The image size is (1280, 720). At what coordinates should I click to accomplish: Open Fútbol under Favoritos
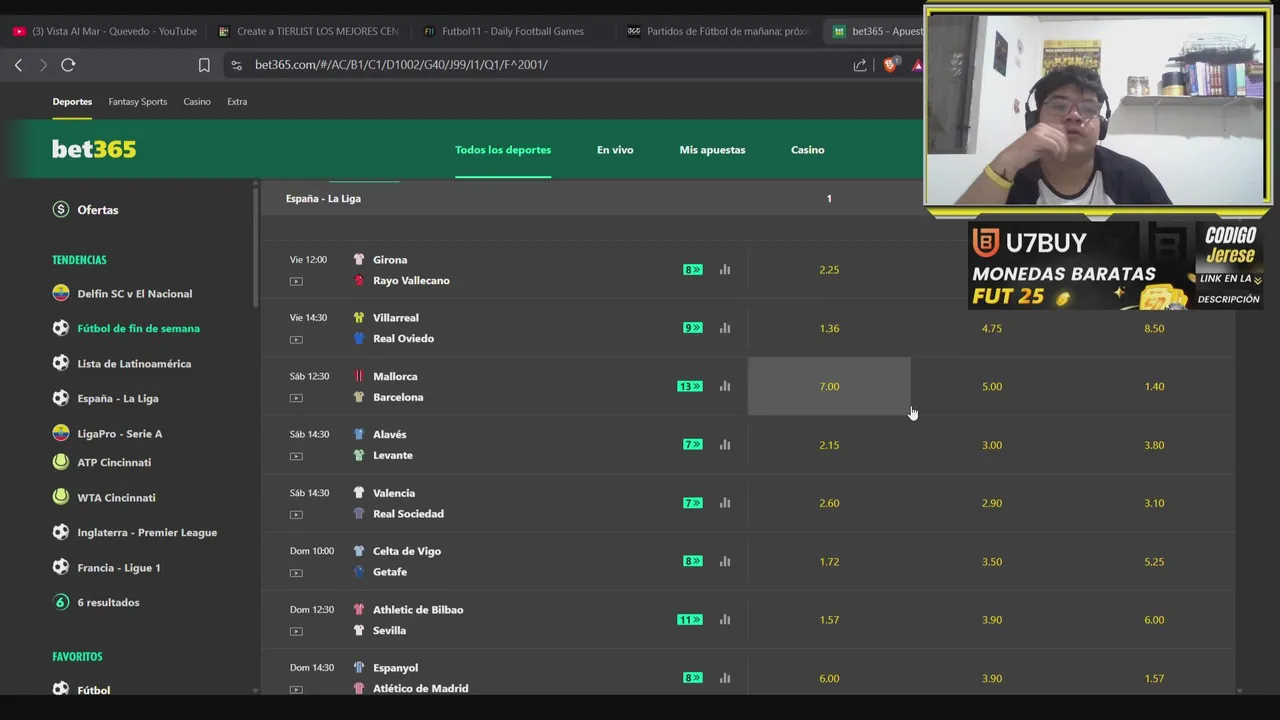point(94,690)
